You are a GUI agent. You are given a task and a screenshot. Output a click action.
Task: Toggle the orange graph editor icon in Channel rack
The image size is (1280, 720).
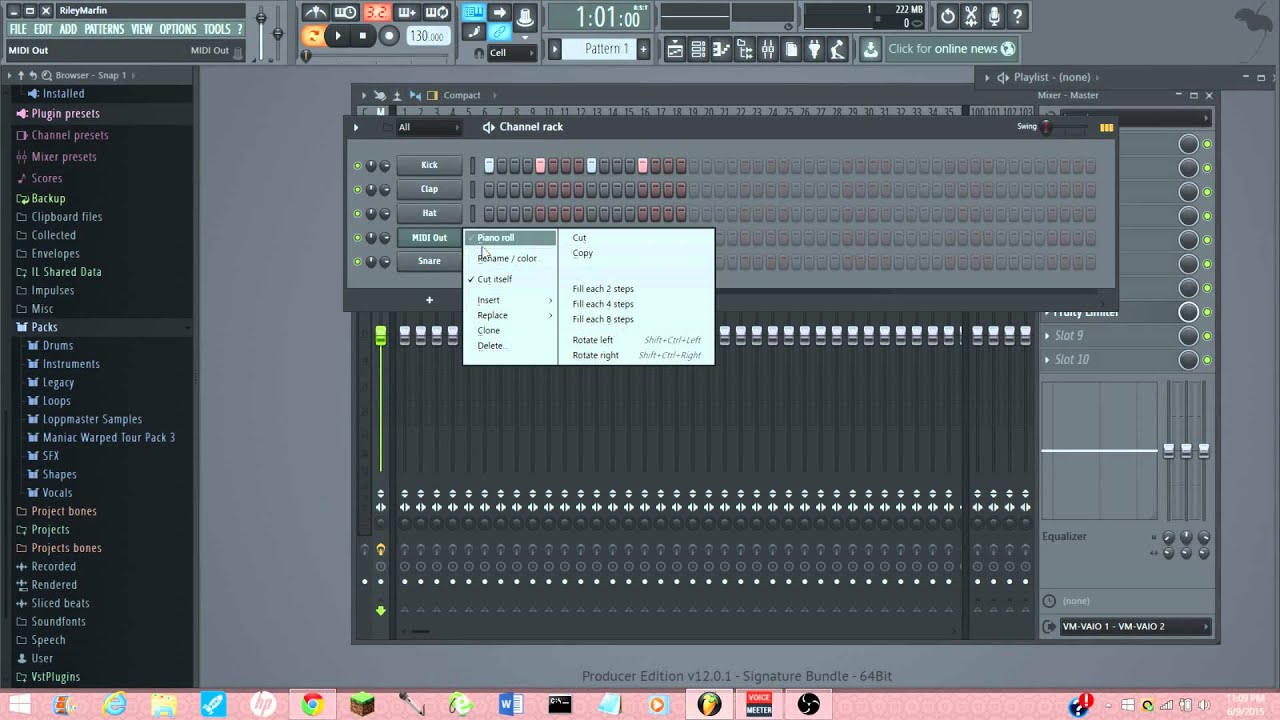point(1106,127)
